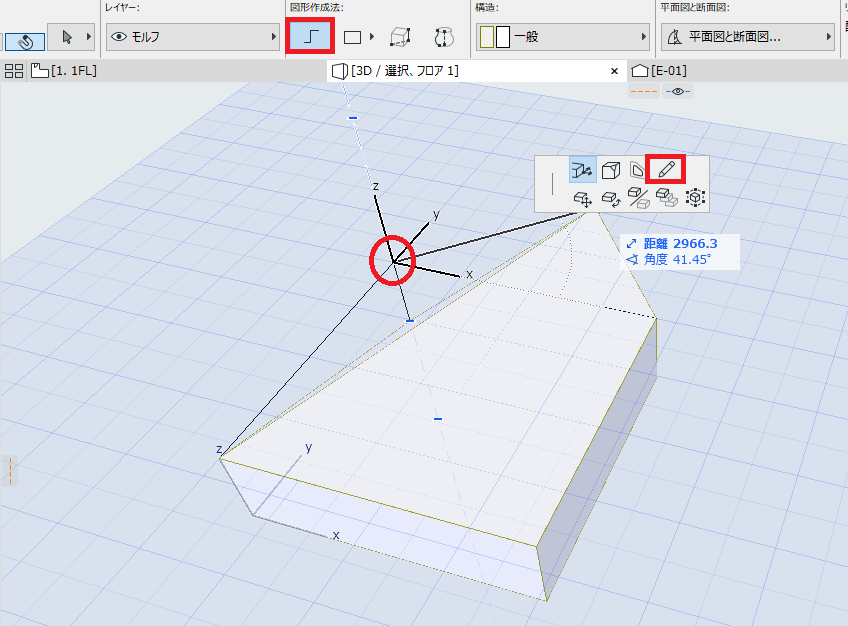This screenshot has width=848, height=626.
Task: Close the 3D view tab
Action: pos(614,71)
